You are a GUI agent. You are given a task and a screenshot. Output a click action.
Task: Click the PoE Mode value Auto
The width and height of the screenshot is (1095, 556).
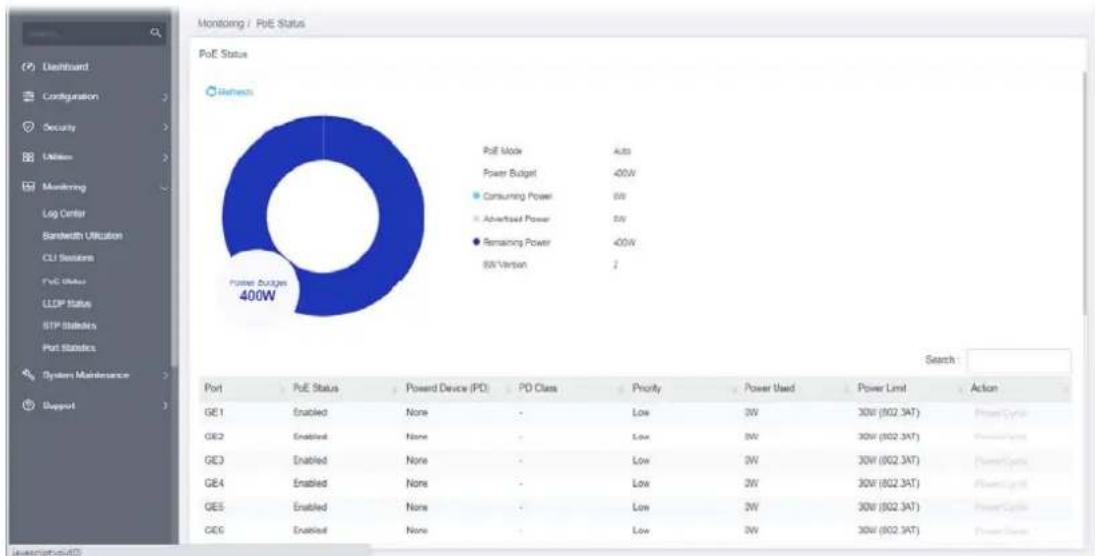click(622, 151)
